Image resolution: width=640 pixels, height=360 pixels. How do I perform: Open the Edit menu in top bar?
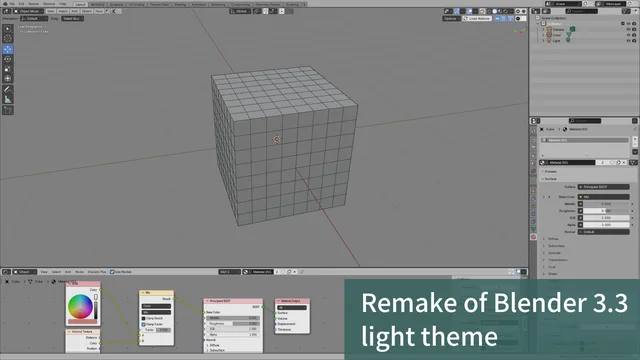coord(21,4)
